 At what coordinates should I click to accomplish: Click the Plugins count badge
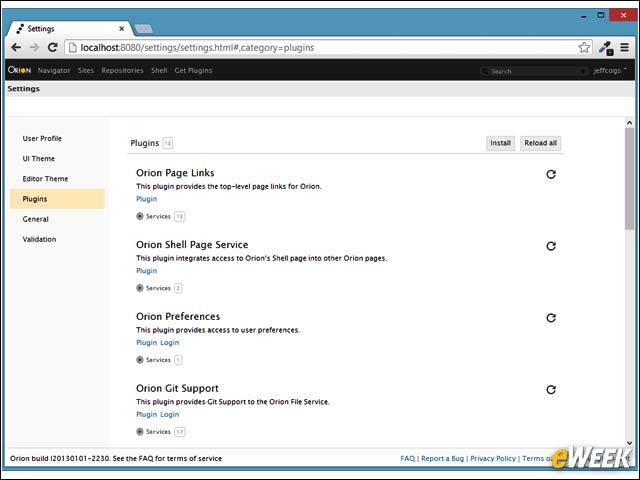pyautogui.click(x=167, y=143)
